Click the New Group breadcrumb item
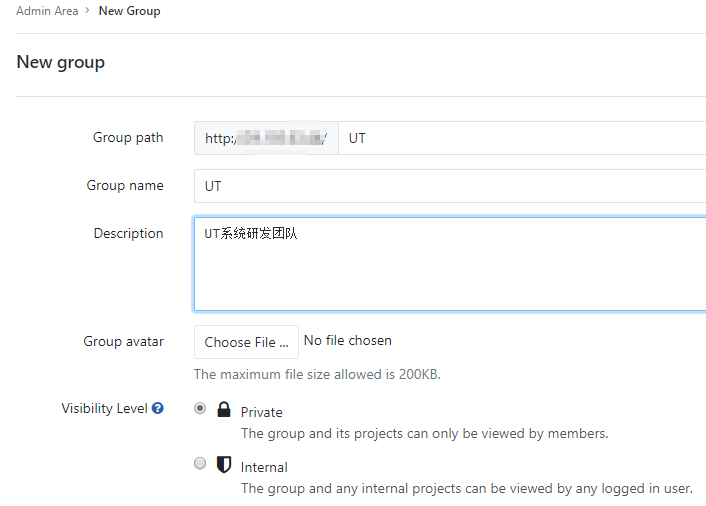Image resolution: width=706 pixels, height=506 pixels. [x=129, y=11]
